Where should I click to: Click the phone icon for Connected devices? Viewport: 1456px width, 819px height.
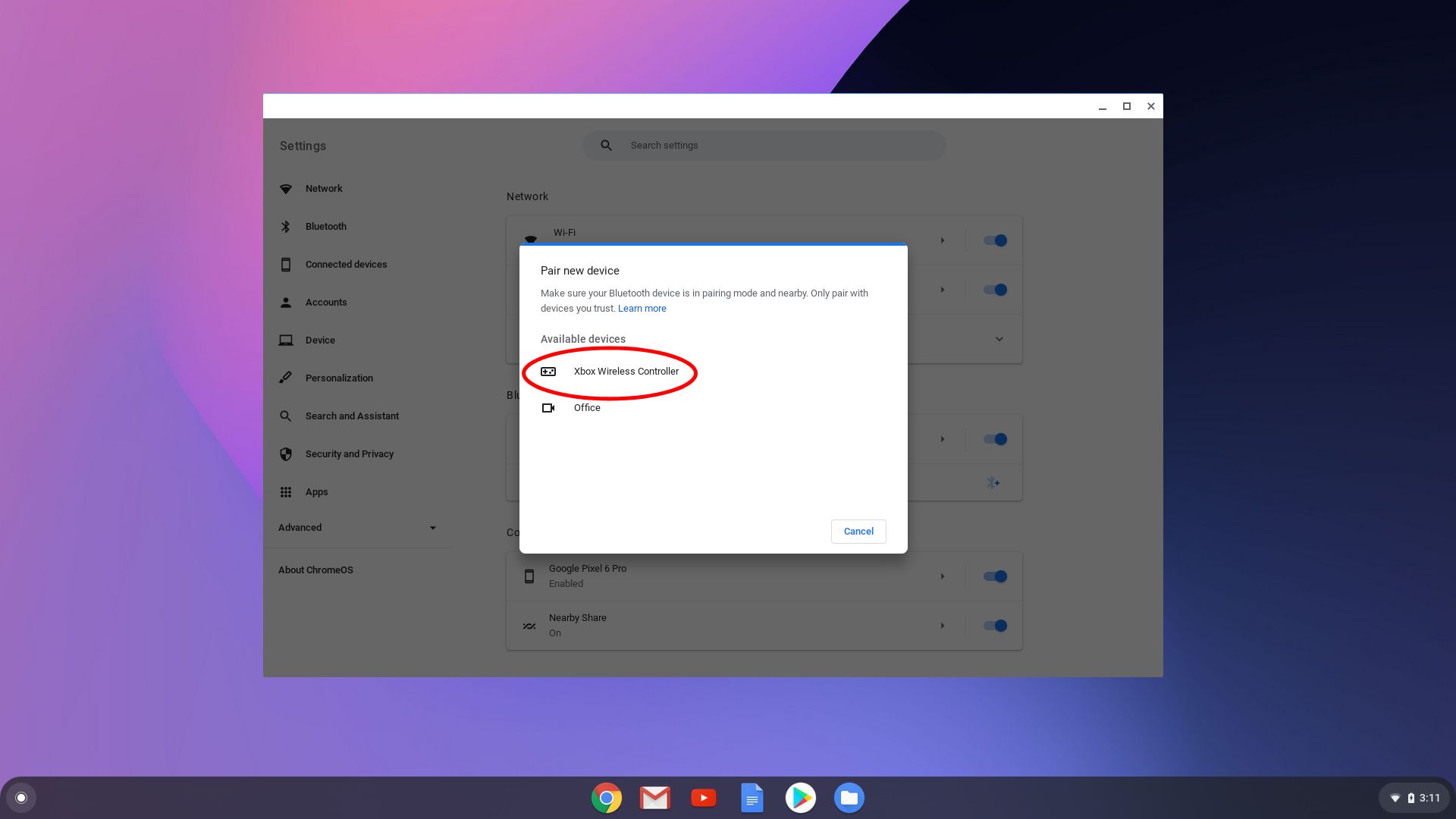[286, 265]
